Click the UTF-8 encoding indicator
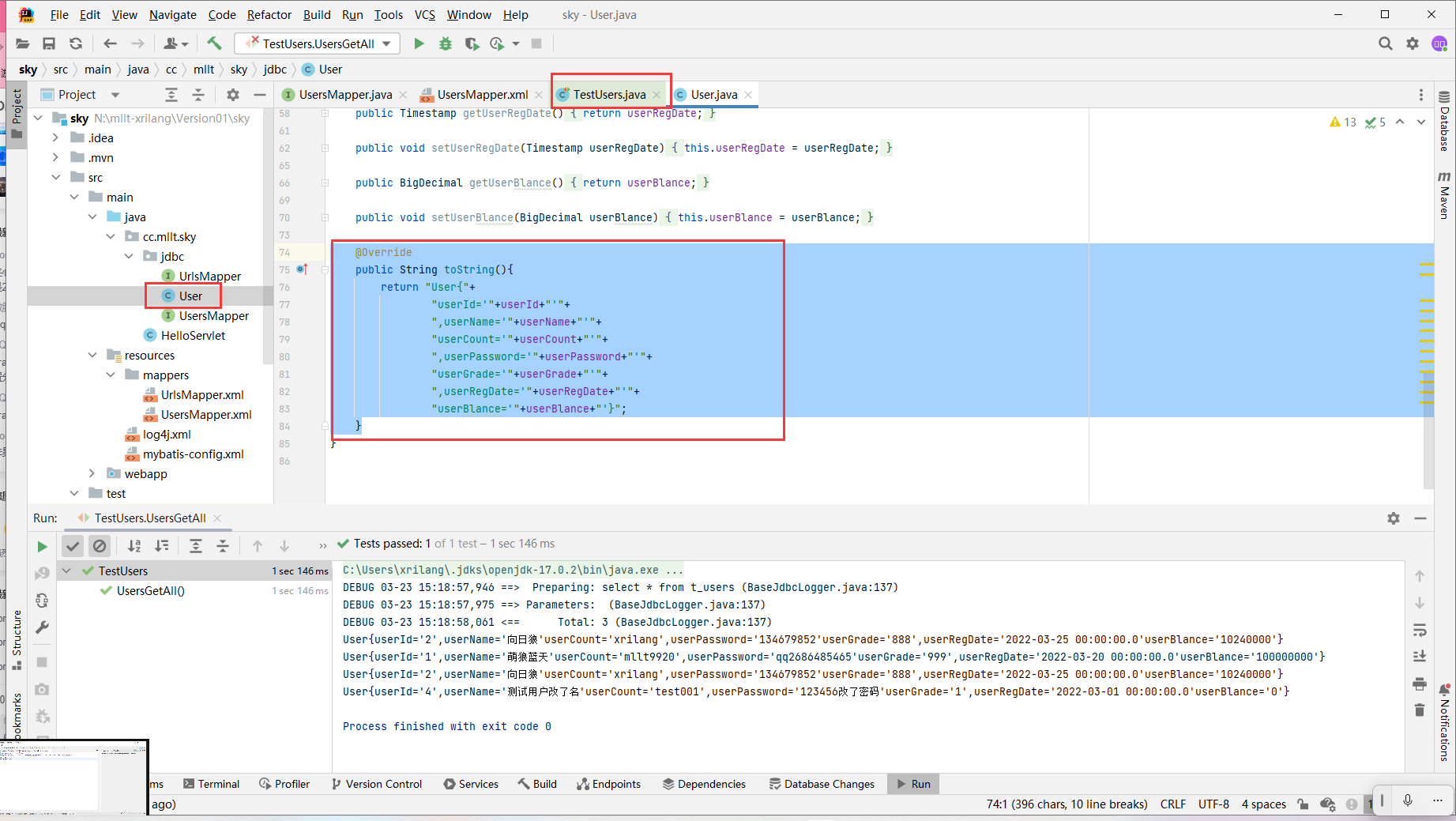 coord(1213,804)
